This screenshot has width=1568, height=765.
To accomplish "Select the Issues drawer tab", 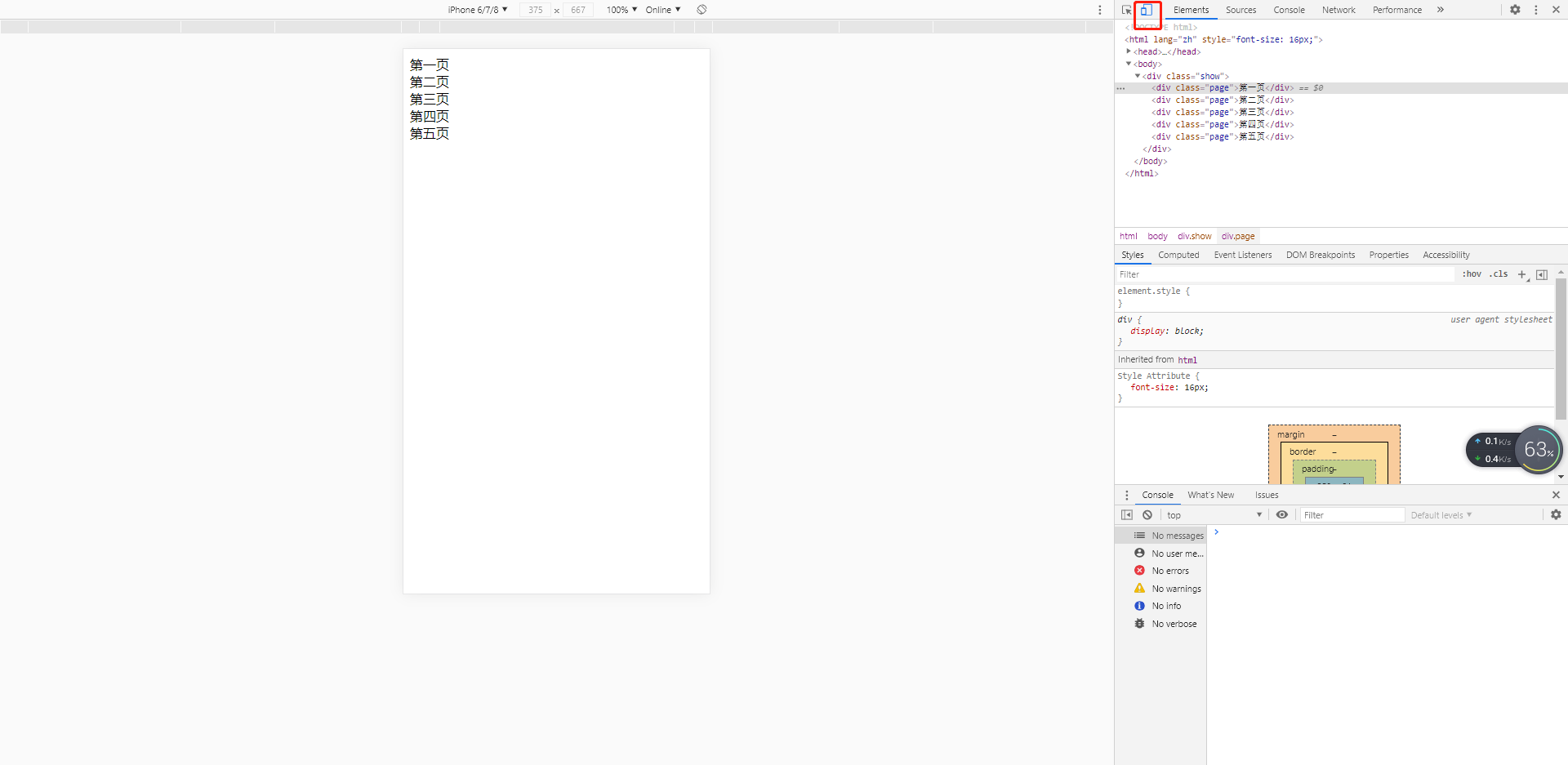I will click(x=1267, y=495).
